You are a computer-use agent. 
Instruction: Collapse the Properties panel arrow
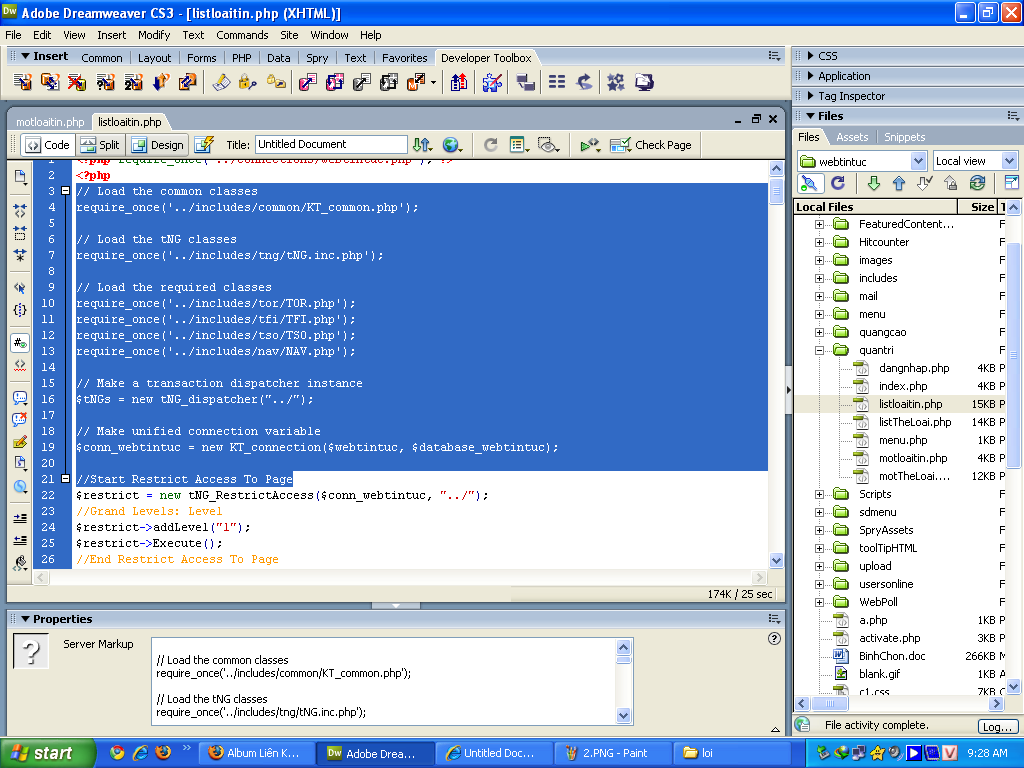coord(25,619)
